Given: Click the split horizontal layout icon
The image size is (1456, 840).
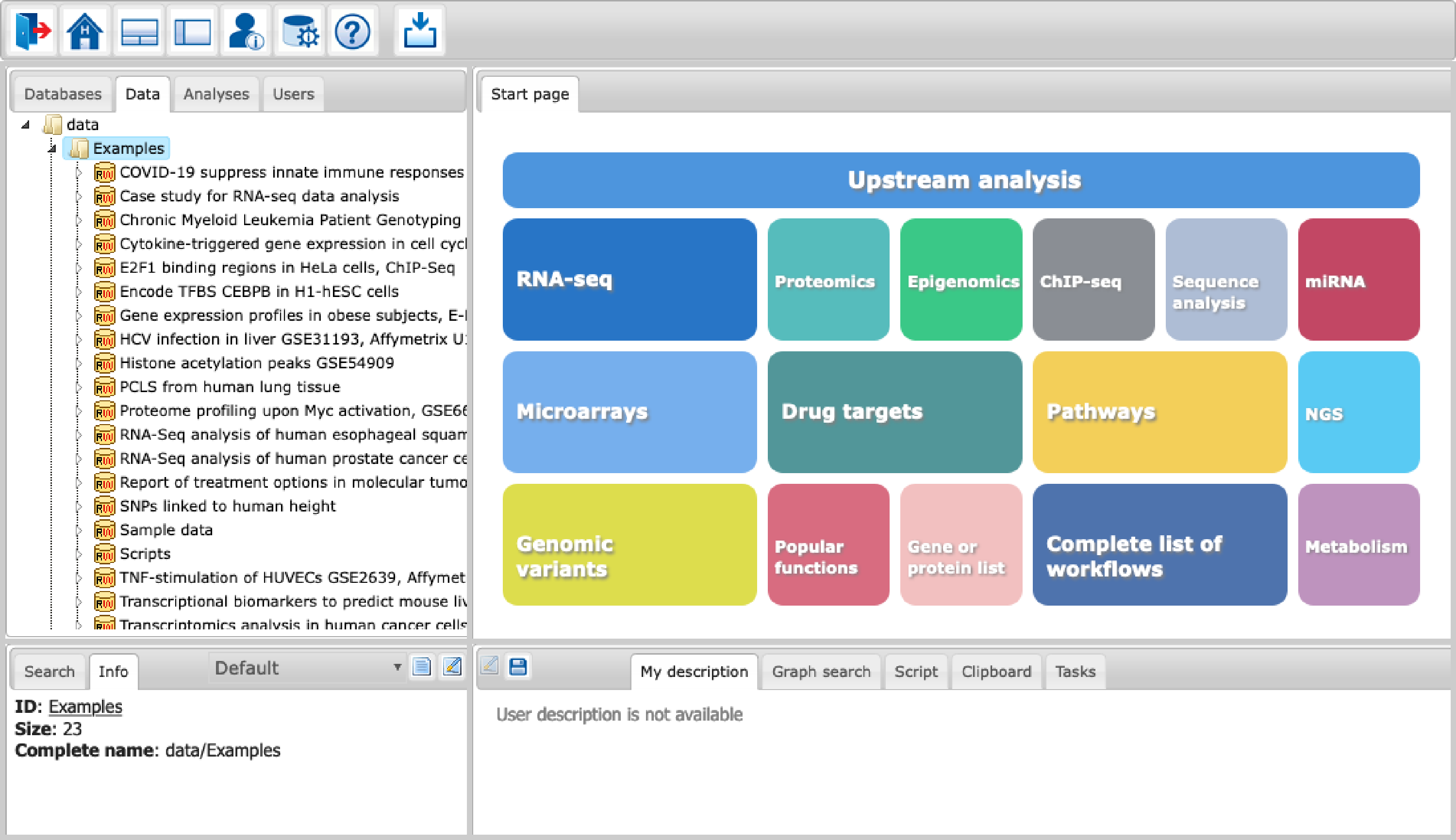Looking at the screenshot, I should tap(139, 31).
